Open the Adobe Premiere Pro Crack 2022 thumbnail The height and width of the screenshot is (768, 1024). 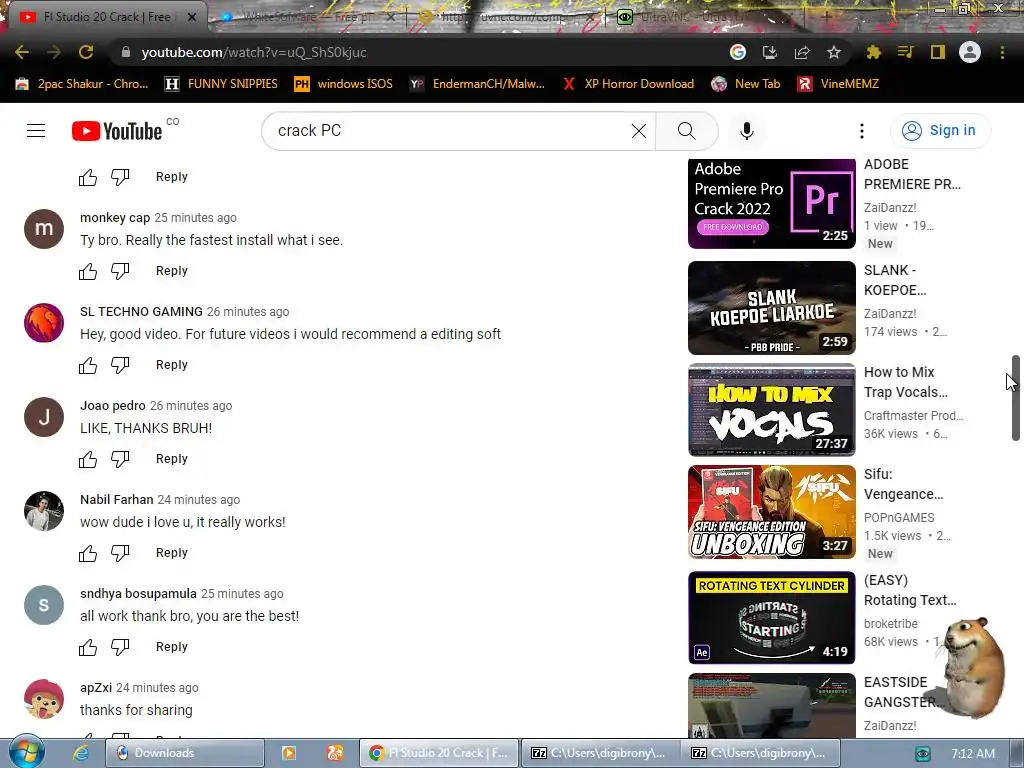[x=771, y=204]
